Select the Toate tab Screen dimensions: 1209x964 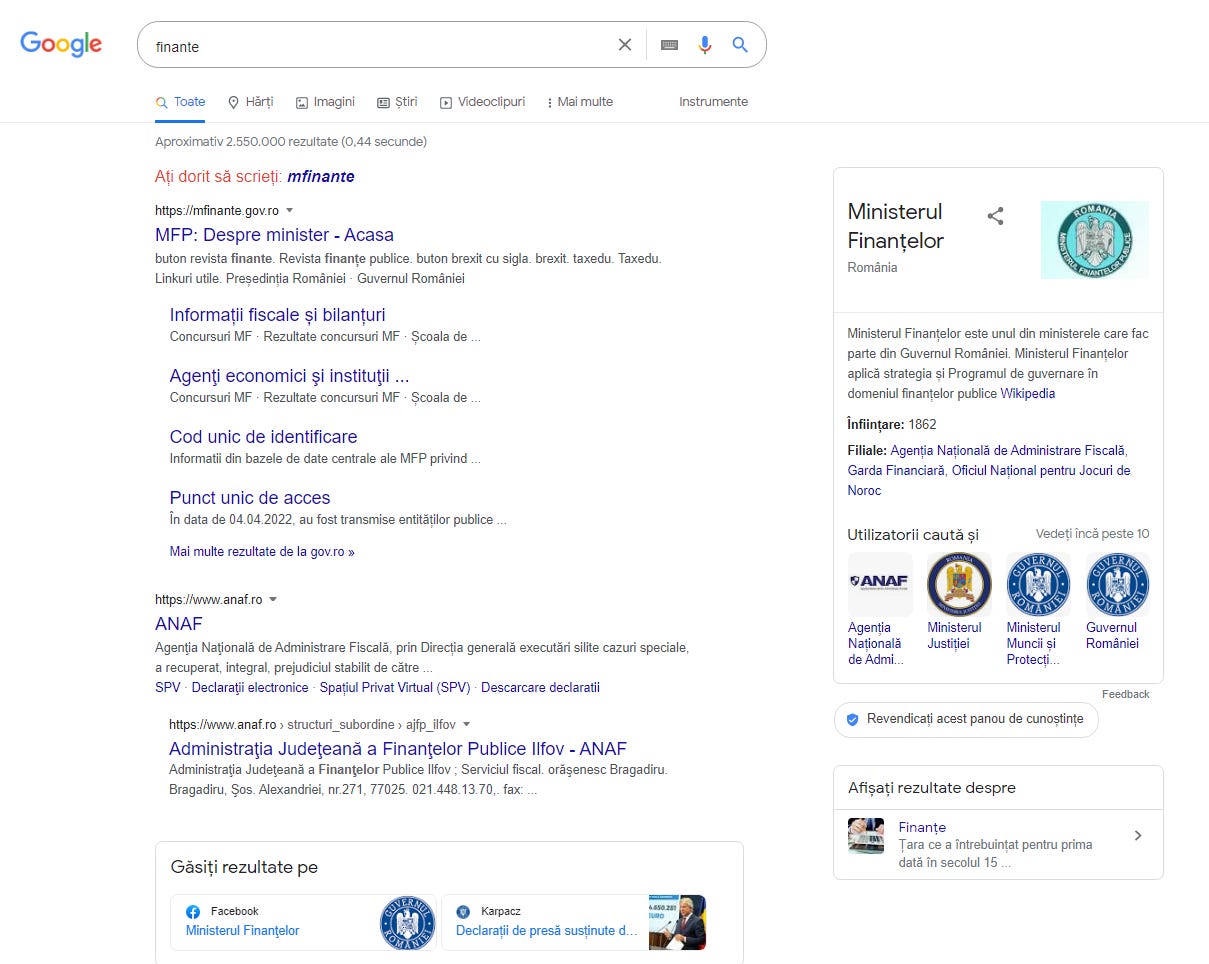point(181,102)
